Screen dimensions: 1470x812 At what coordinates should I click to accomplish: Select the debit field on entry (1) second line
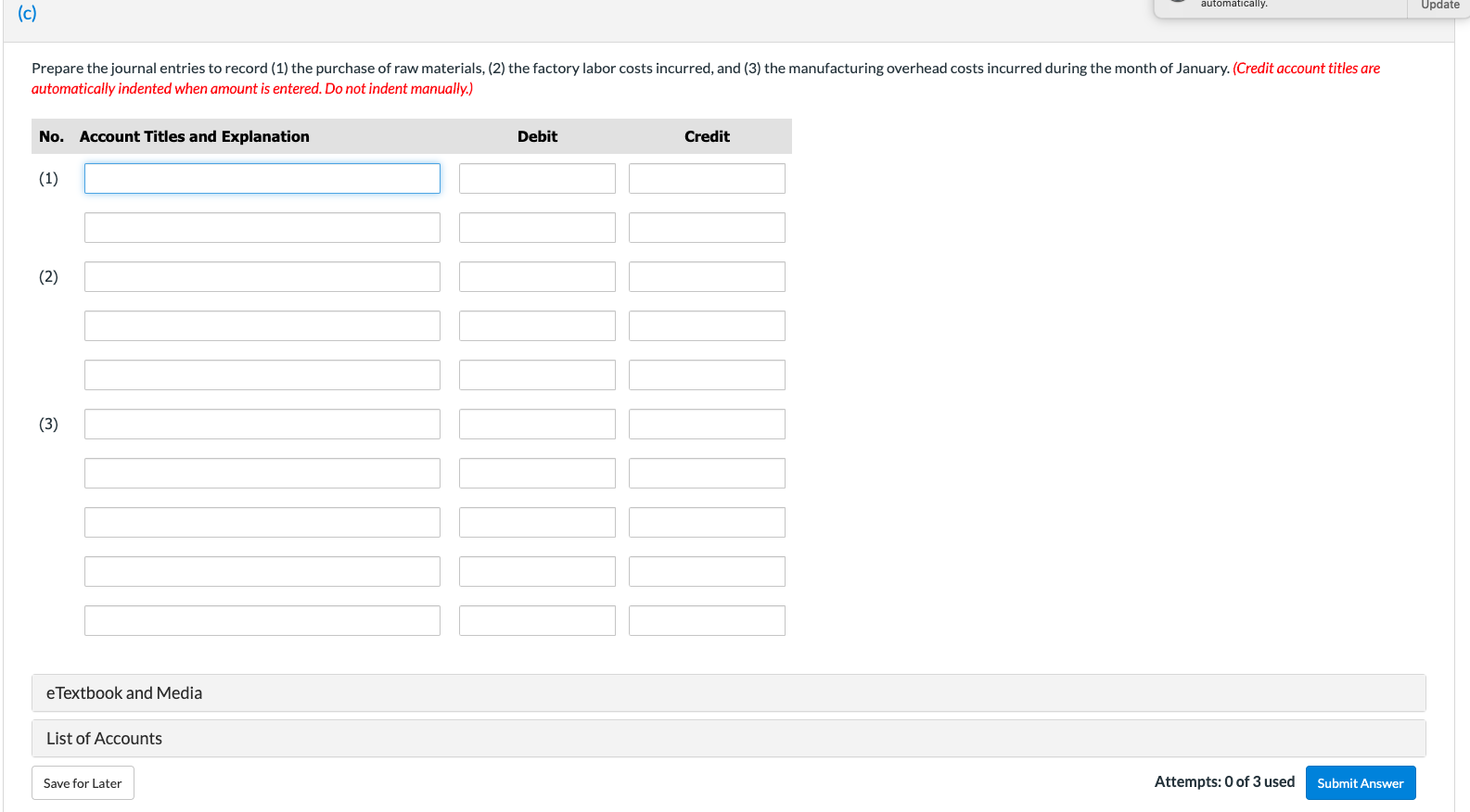pos(537,228)
